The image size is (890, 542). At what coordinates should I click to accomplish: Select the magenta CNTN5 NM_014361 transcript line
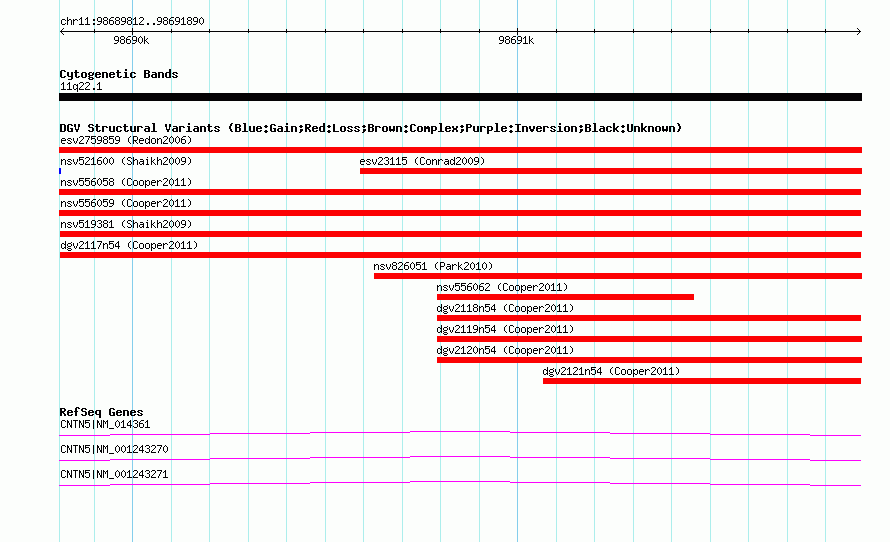click(x=460, y=434)
